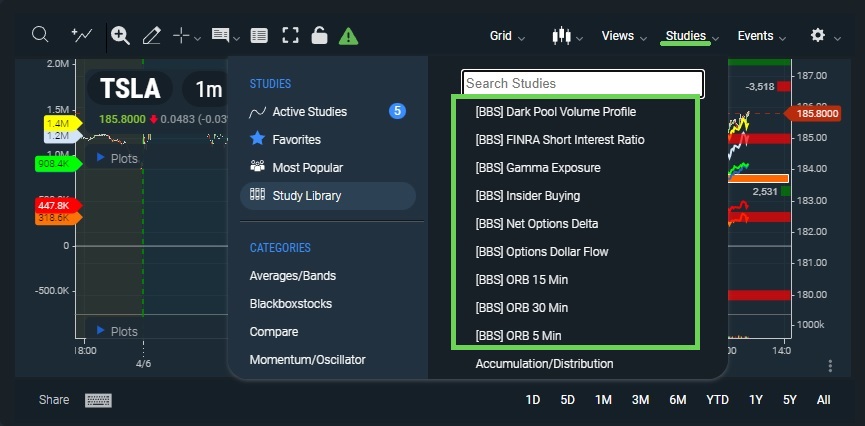Click the Active Studies count badge 5
The width and height of the screenshot is (865, 426).
397,111
